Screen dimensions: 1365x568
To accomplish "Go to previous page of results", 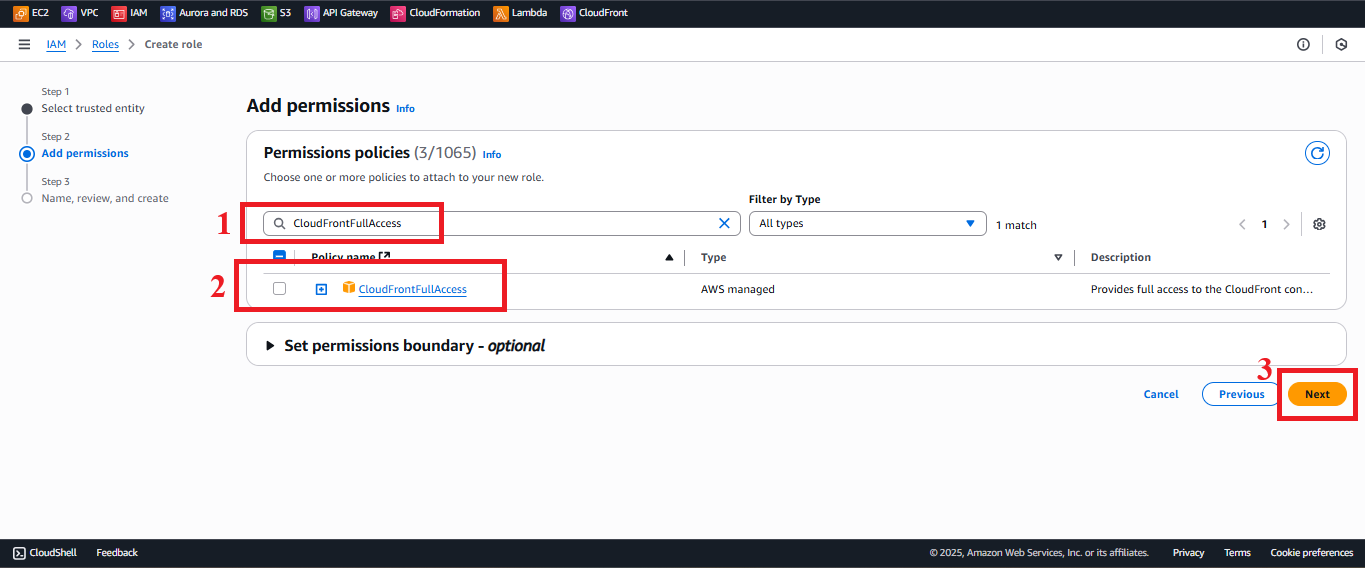I will 1242,224.
